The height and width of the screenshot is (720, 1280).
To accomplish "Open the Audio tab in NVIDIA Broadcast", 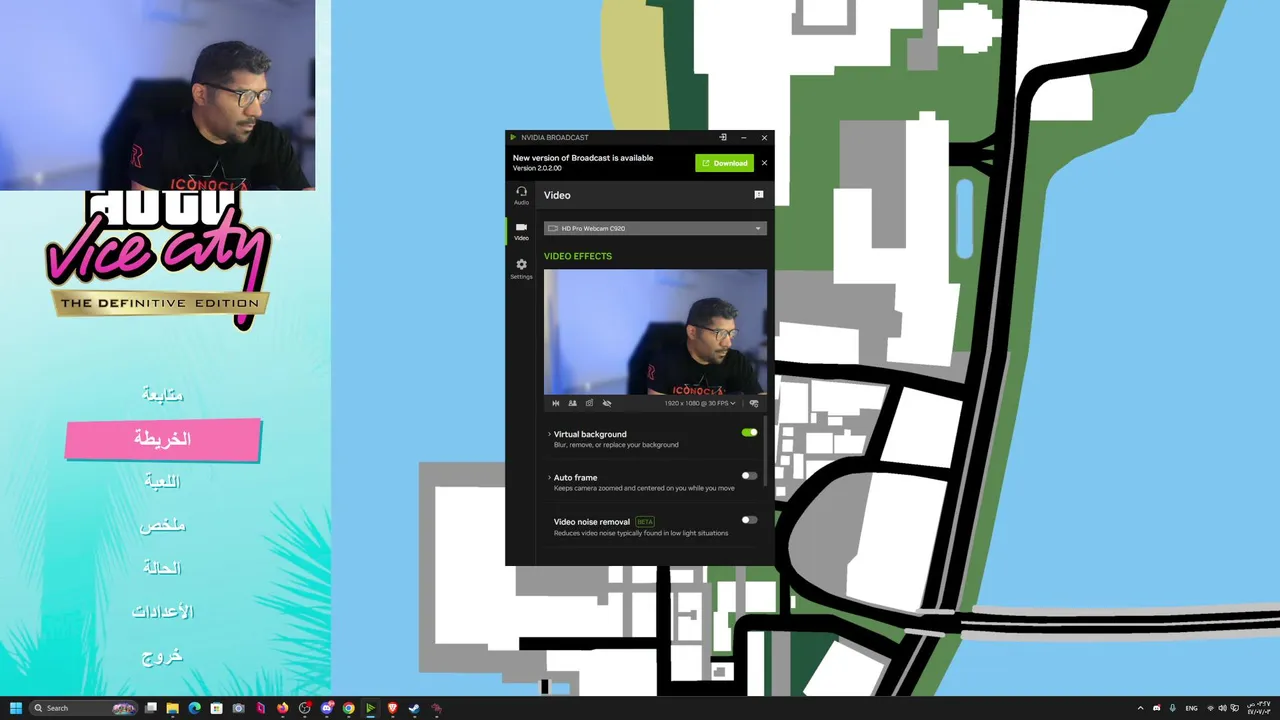I will coord(521,195).
